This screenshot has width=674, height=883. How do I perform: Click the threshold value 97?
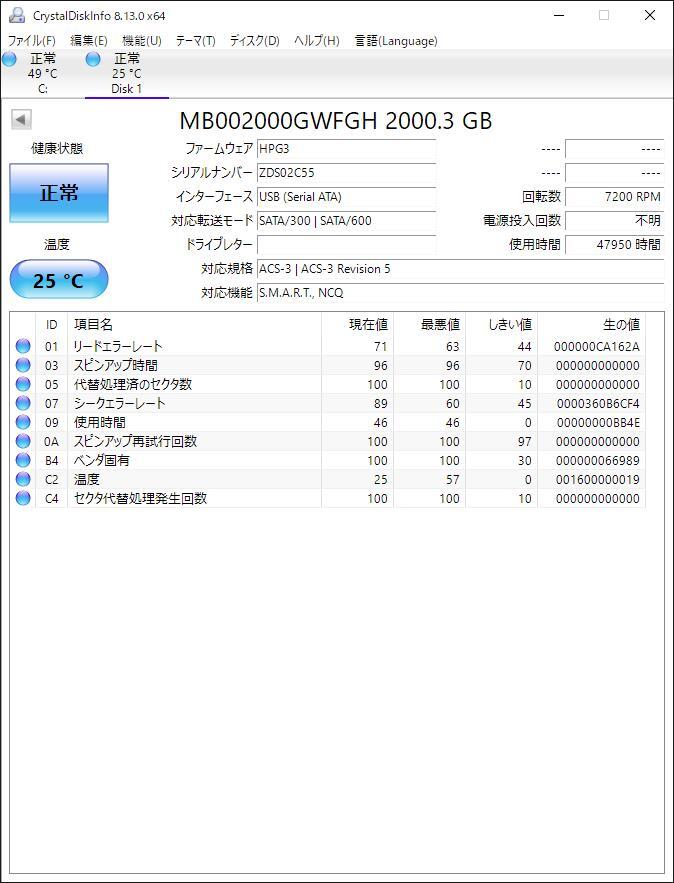pos(525,442)
